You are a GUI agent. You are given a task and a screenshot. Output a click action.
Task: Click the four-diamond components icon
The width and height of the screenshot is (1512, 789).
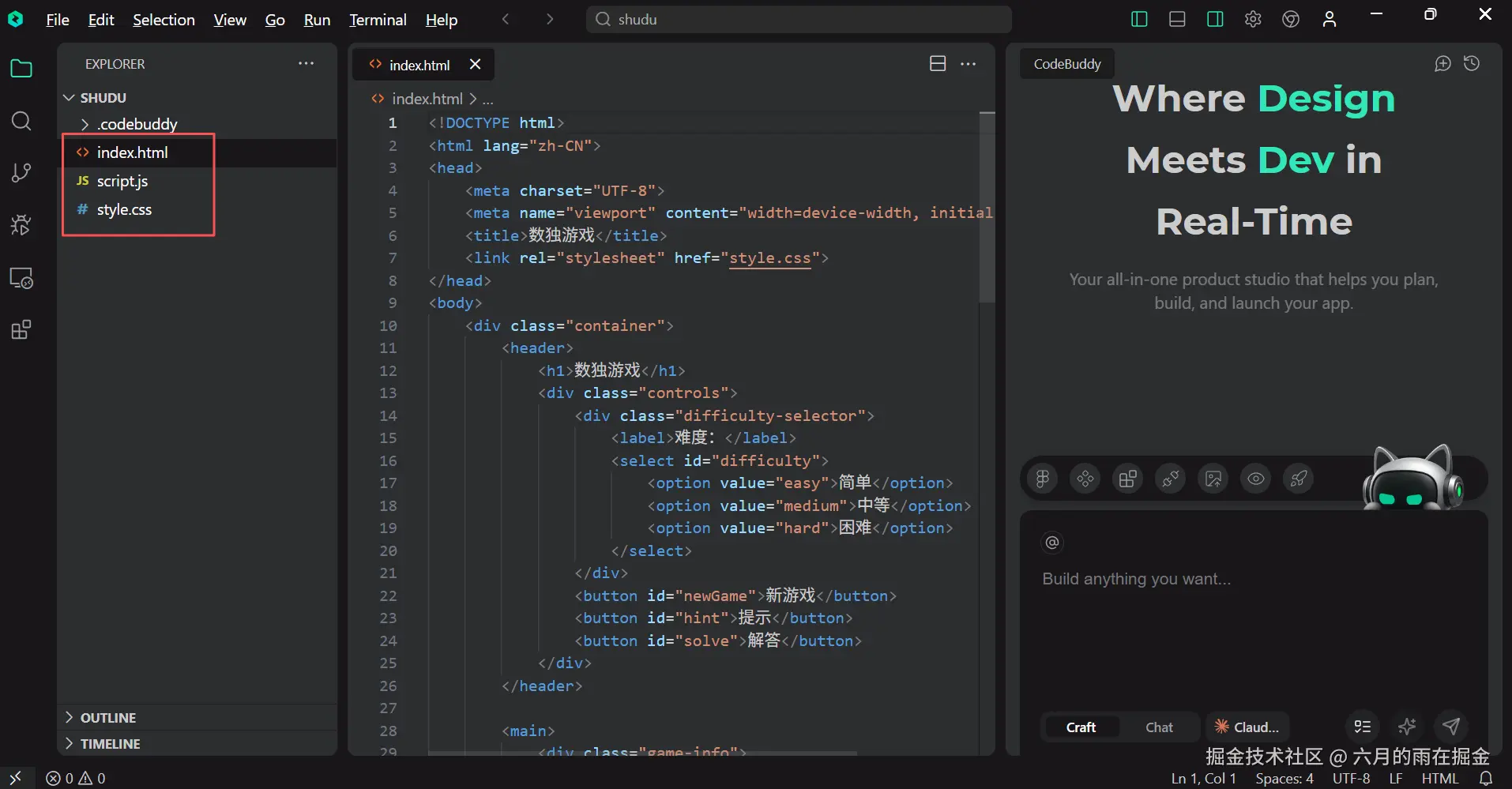[1085, 478]
